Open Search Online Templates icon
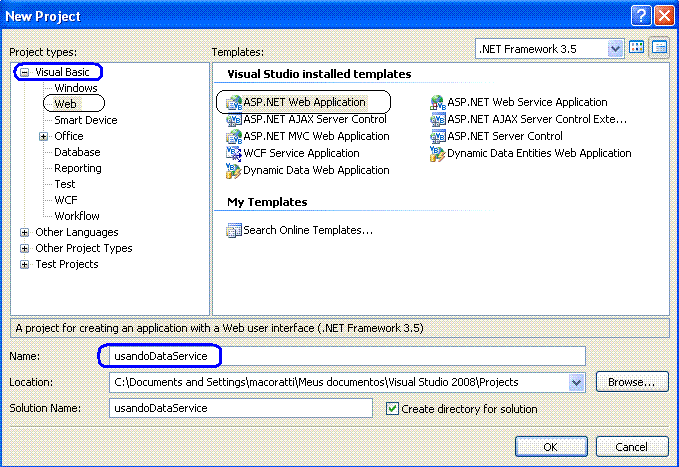Viewport: 679px width, 467px height. tap(234, 230)
